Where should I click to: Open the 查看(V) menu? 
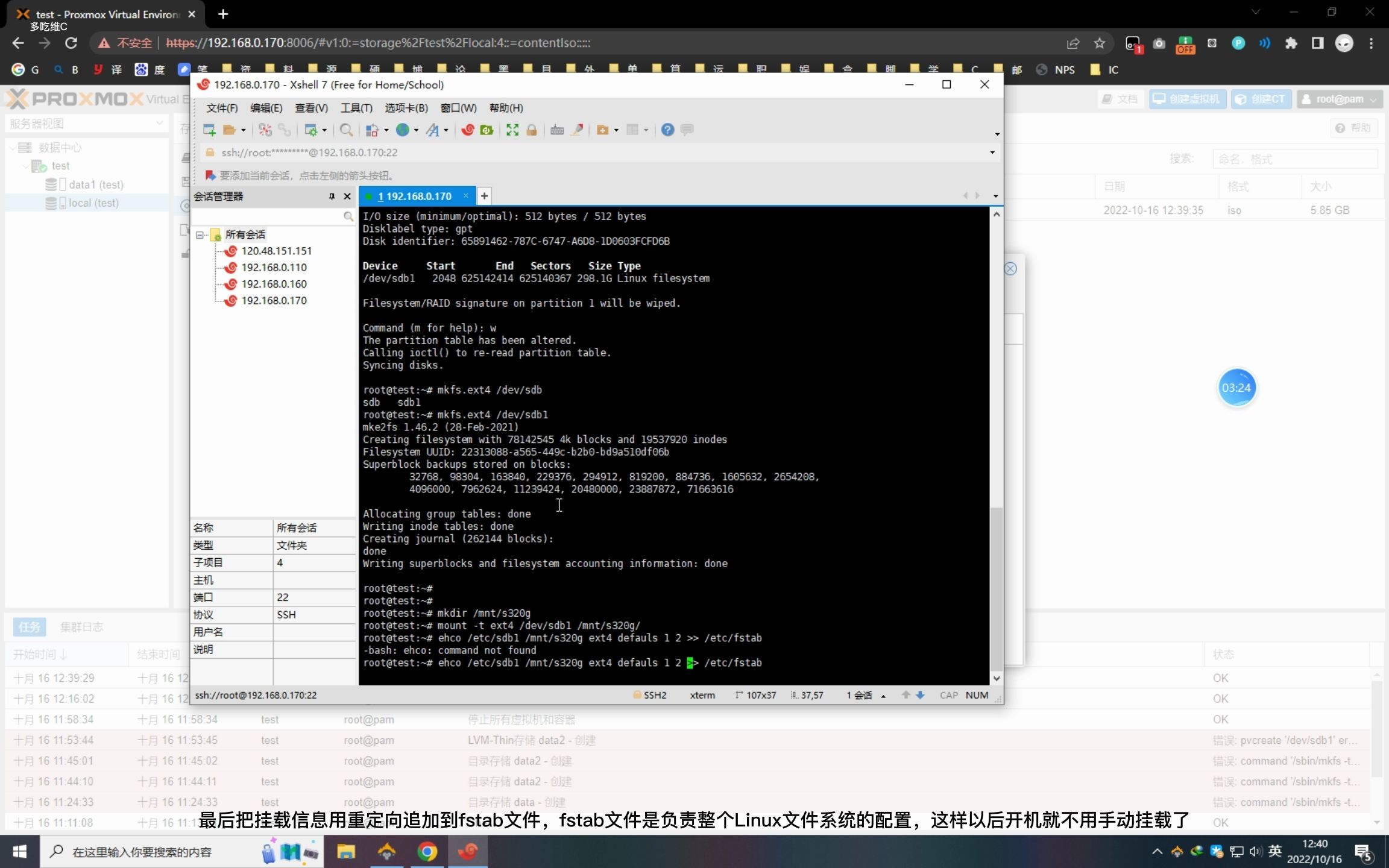(x=311, y=108)
